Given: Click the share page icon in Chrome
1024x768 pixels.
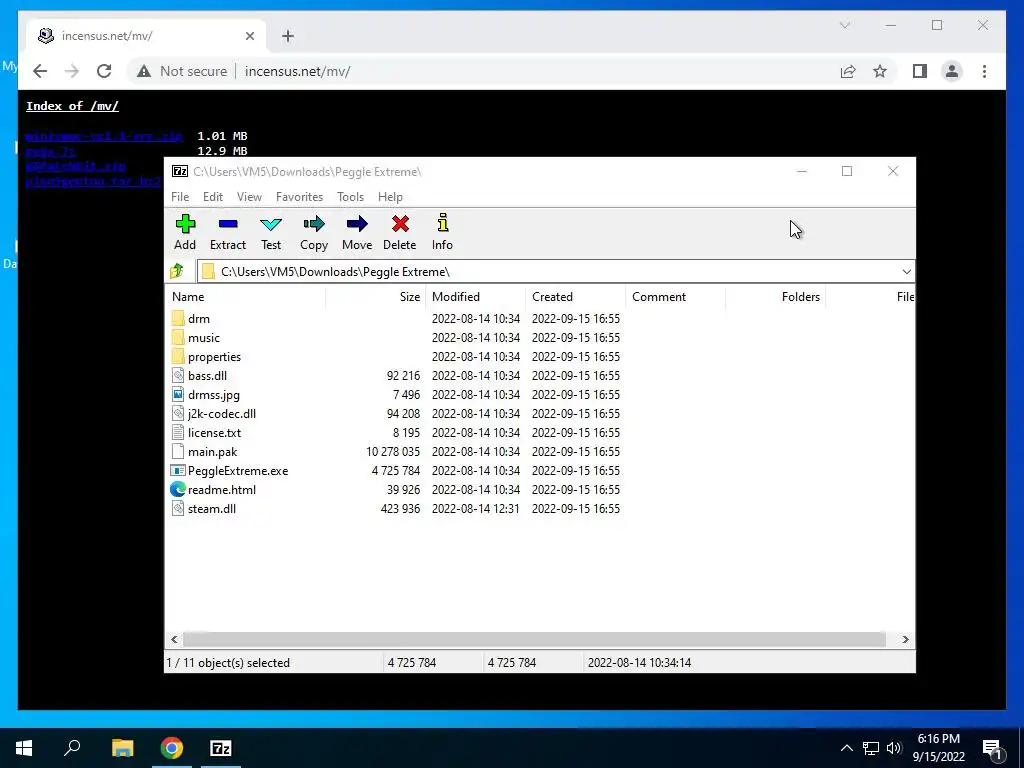Looking at the screenshot, I should pos(848,71).
